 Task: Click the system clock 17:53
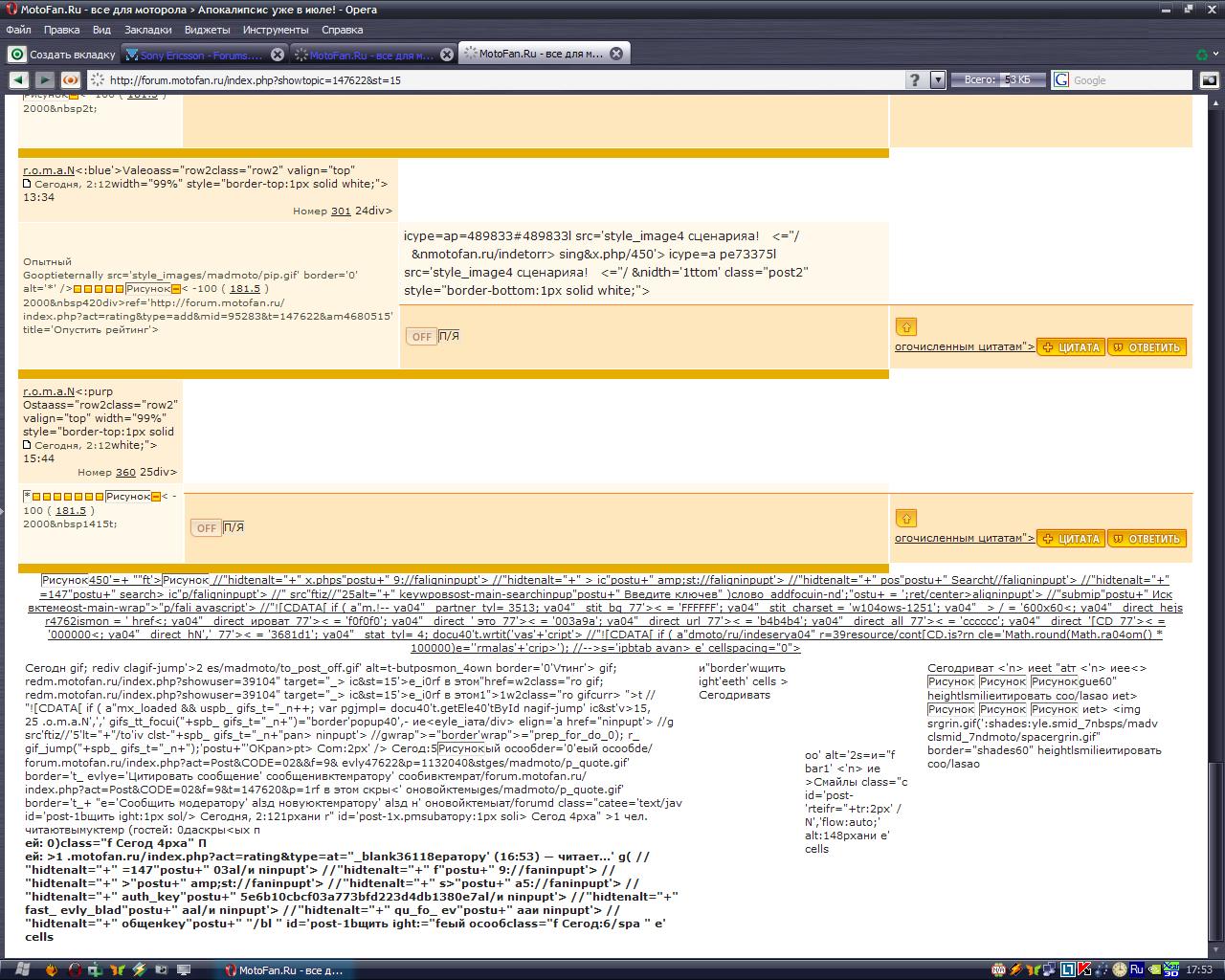pyautogui.click(x=1198, y=969)
